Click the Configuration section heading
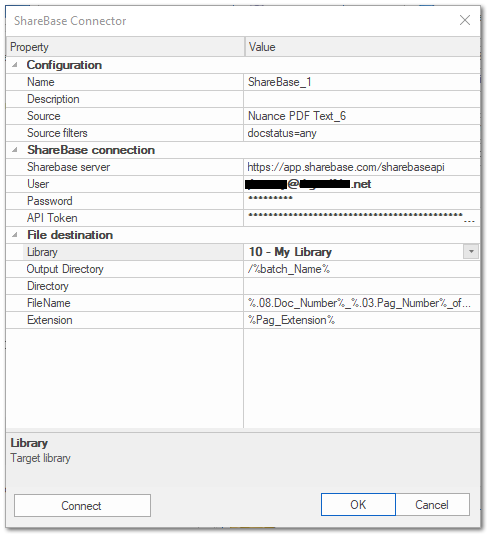Viewport: 490px width, 537px height. point(64,65)
